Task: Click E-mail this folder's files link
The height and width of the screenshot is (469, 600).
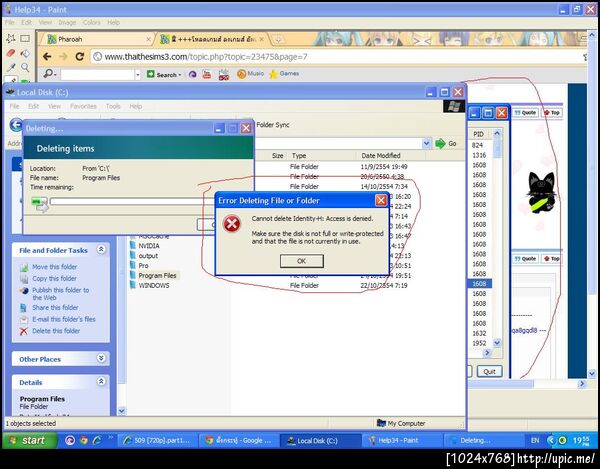Action: (x=64, y=319)
